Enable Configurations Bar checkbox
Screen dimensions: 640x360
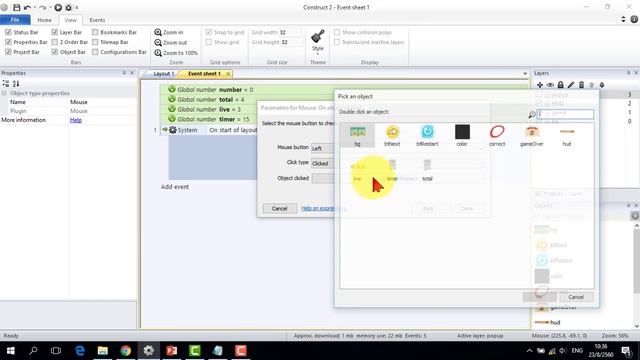pos(95,52)
